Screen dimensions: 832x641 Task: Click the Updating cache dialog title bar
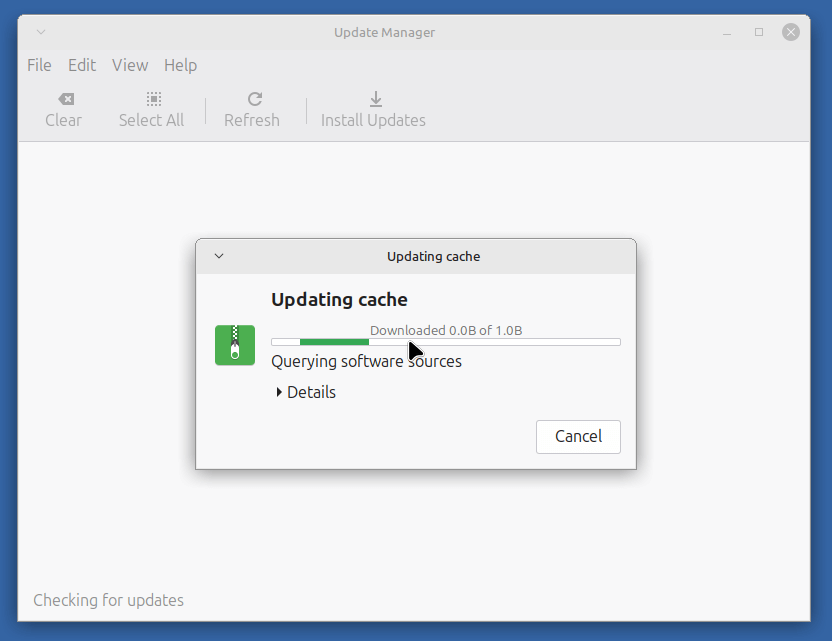coord(433,256)
